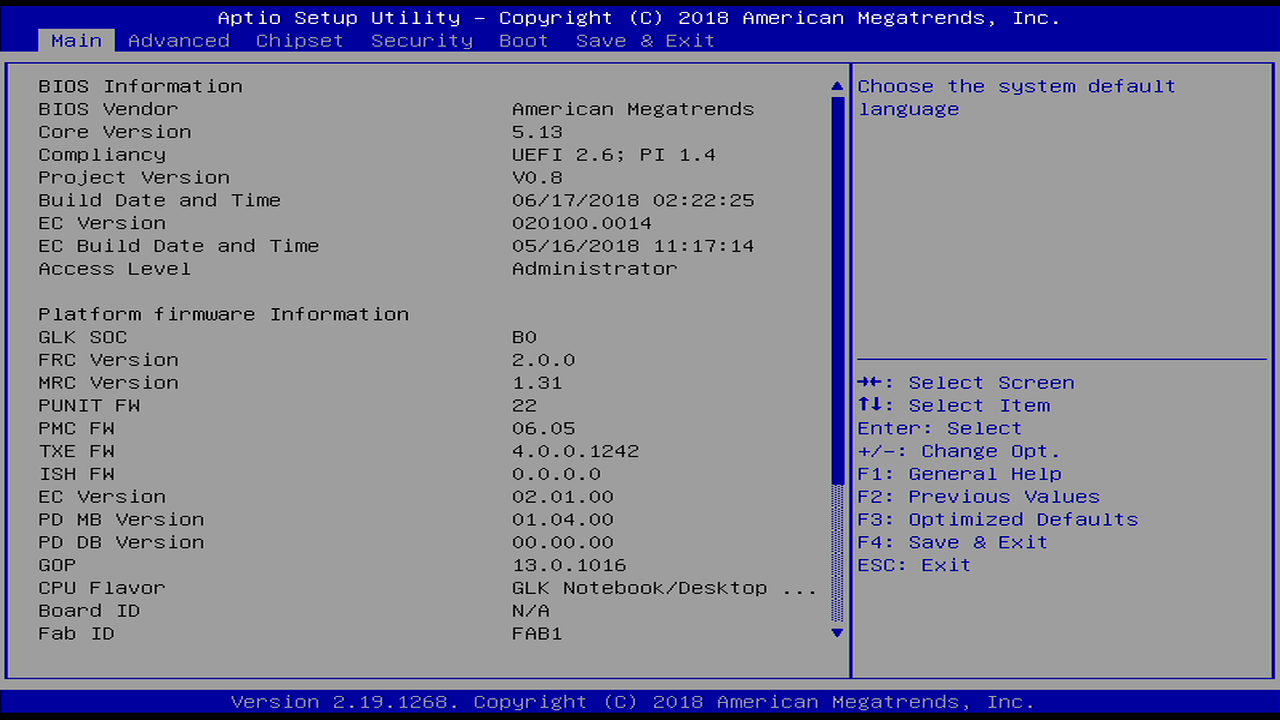Viewport: 1280px width, 720px height.
Task: Open the Save & Exit tab
Action: pos(646,41)
